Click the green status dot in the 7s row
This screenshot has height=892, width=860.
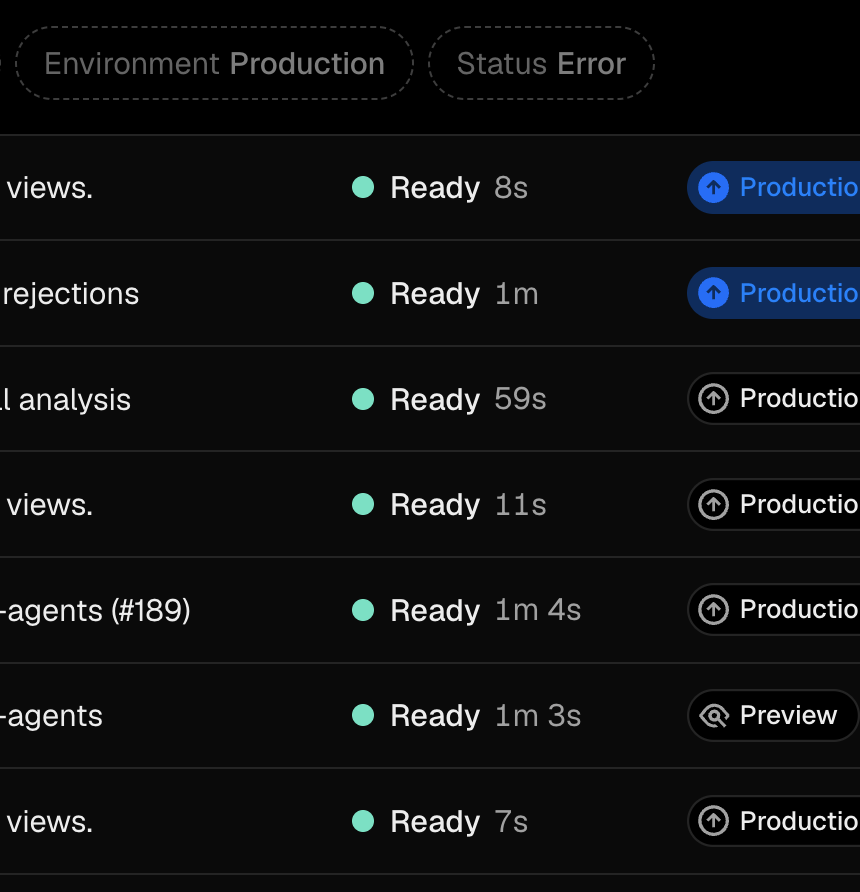tap(363, 821)
